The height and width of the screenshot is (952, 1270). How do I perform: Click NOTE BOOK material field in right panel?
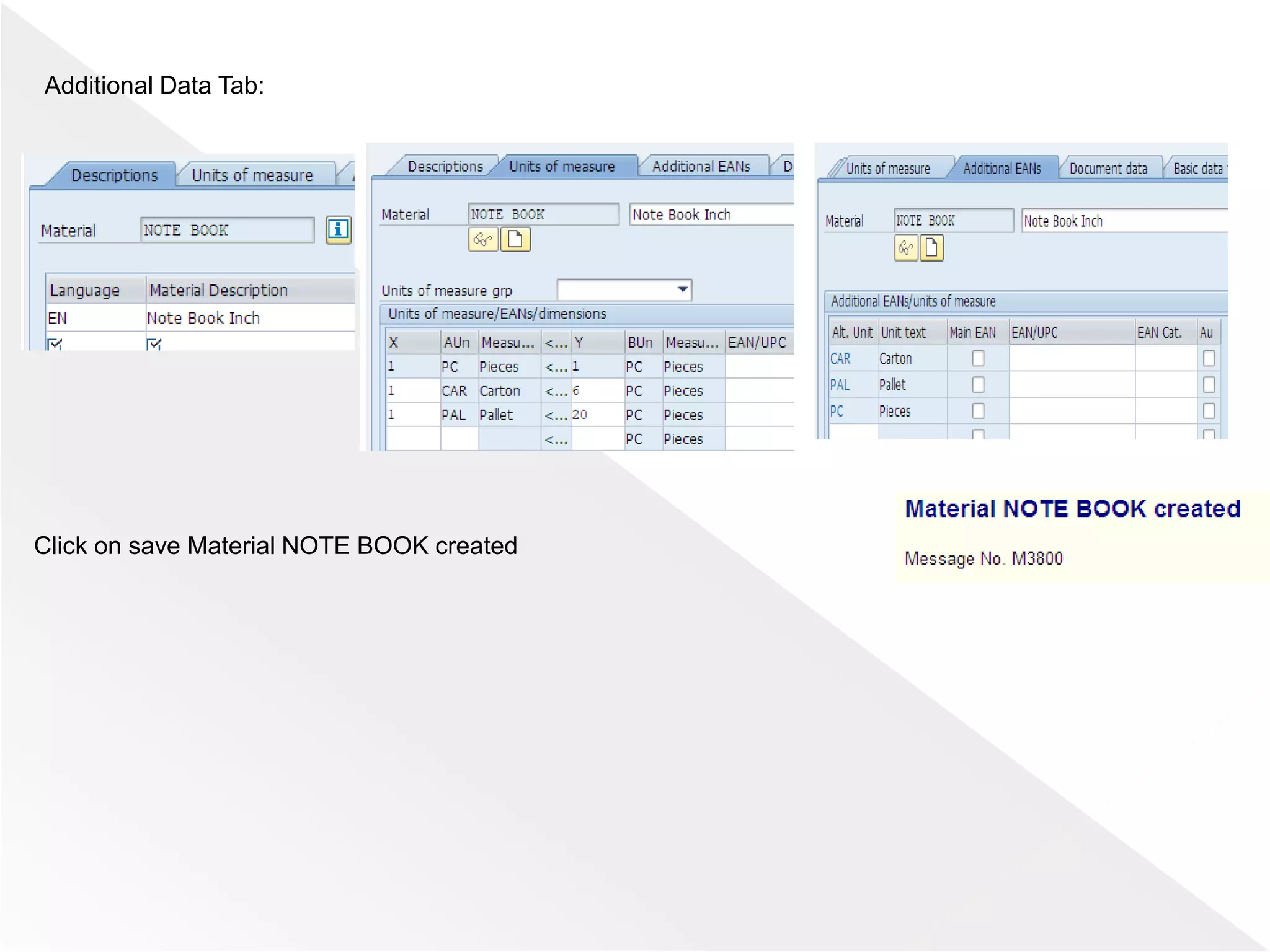point(953,221)
